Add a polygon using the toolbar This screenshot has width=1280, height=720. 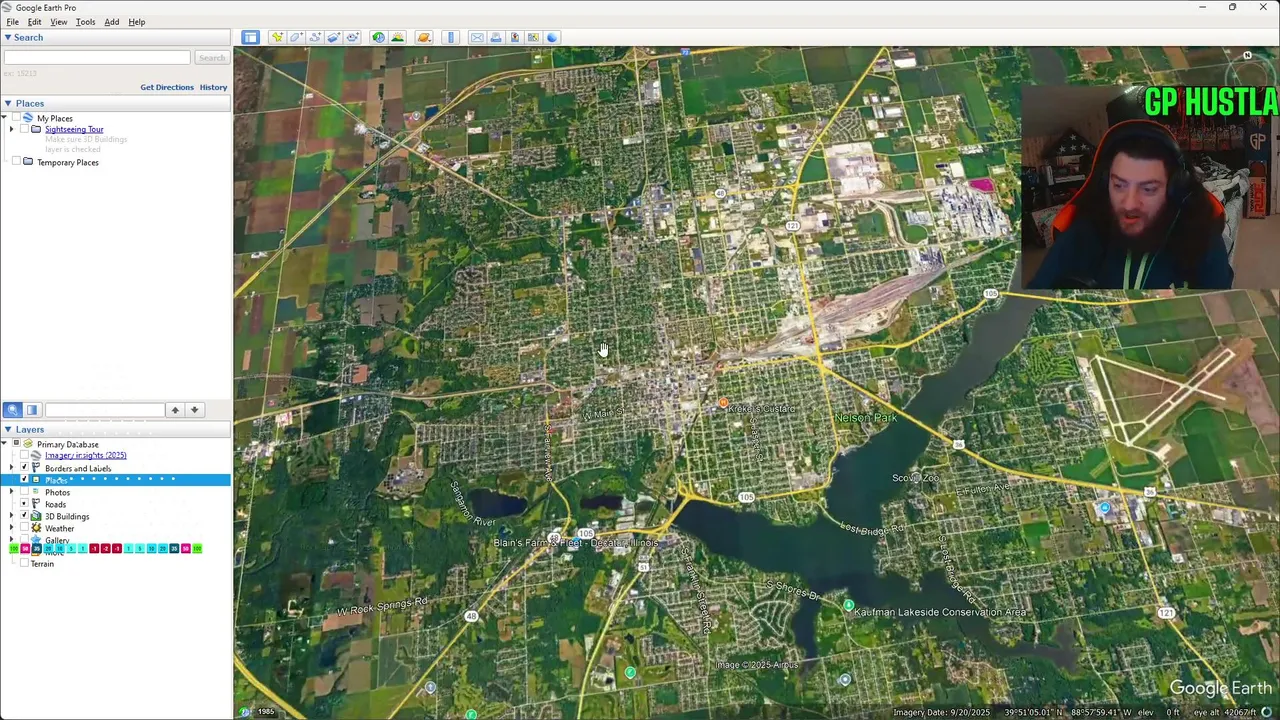[x=296, y=37]
